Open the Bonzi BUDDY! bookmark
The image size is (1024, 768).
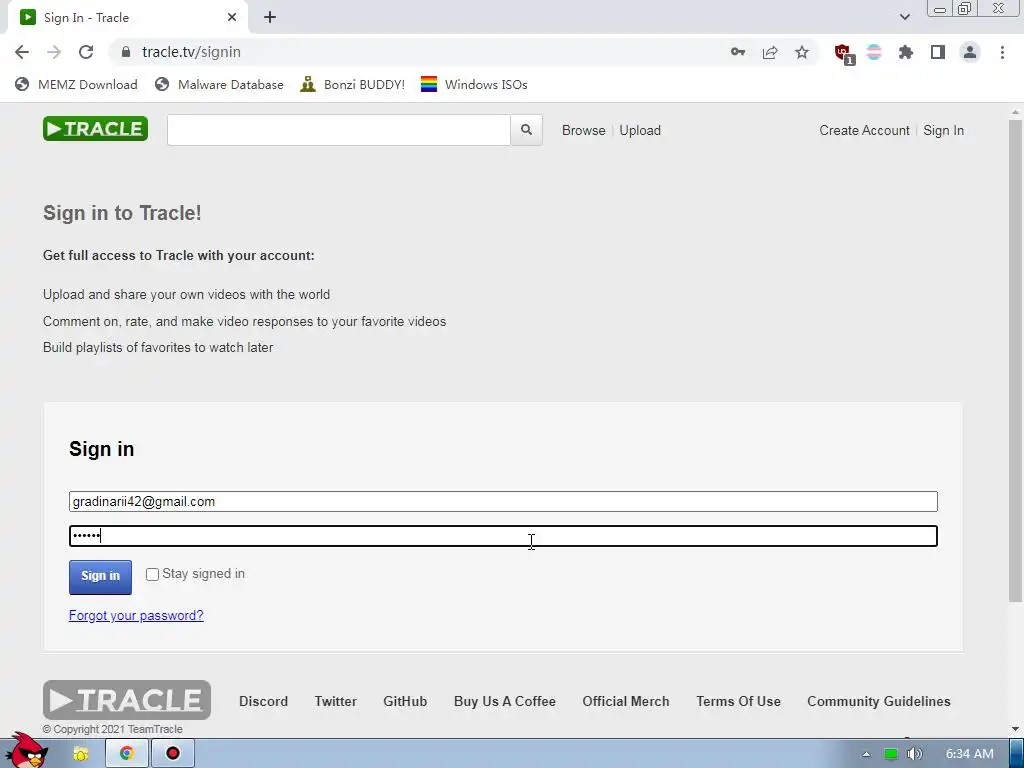[353, 84]
